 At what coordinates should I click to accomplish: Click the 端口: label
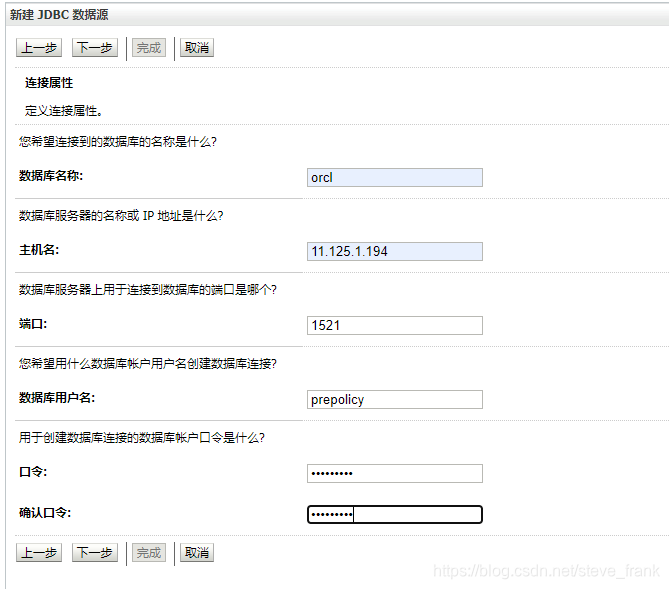pos(33,324)
